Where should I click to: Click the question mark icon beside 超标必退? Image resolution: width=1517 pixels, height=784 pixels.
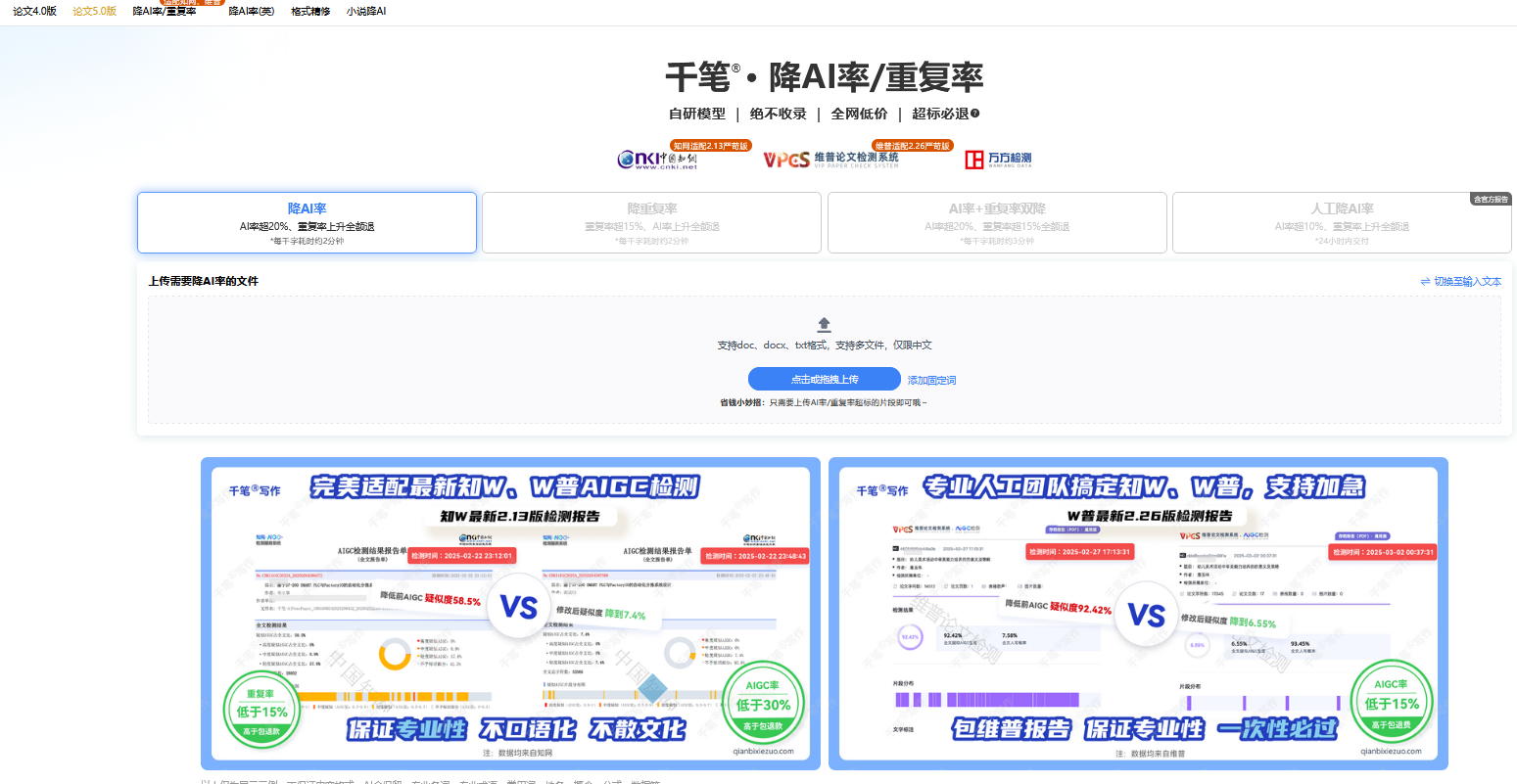pos(975,114)
